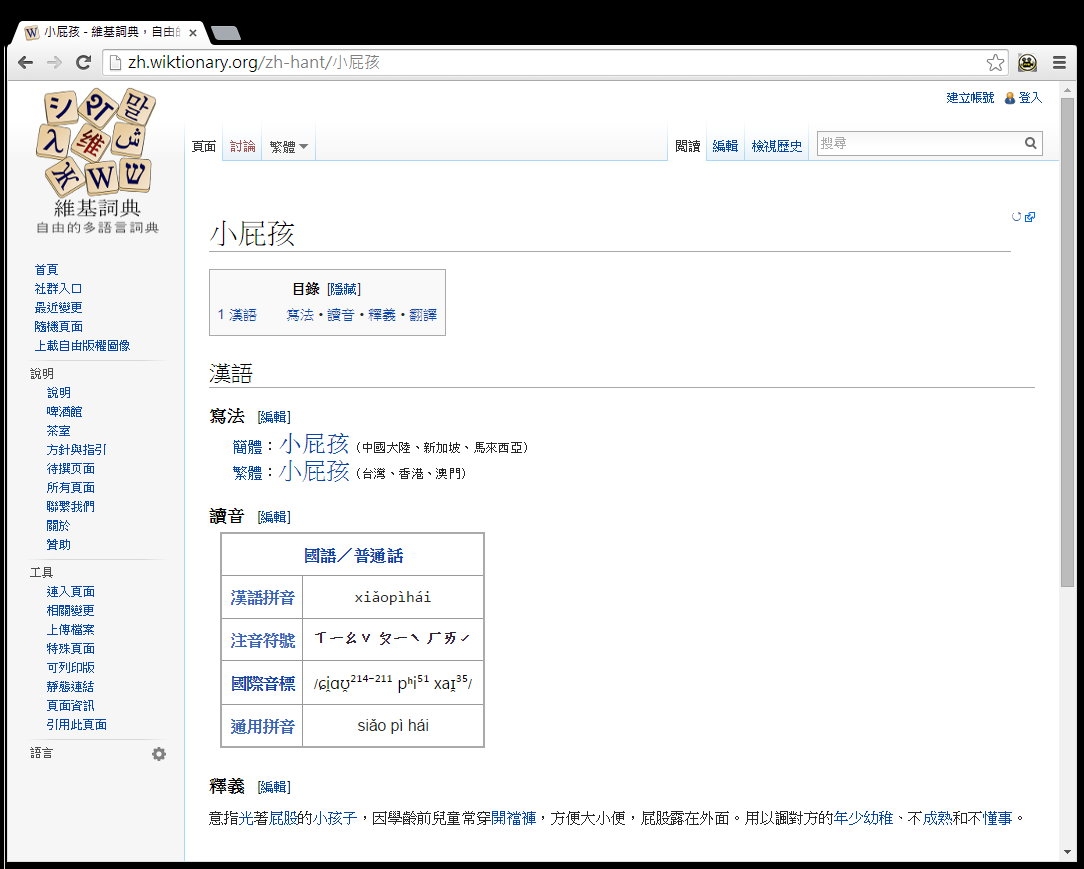Click 建立帳號 link
The height and width of the screenshot is (869, 1084).
point(970,97)
